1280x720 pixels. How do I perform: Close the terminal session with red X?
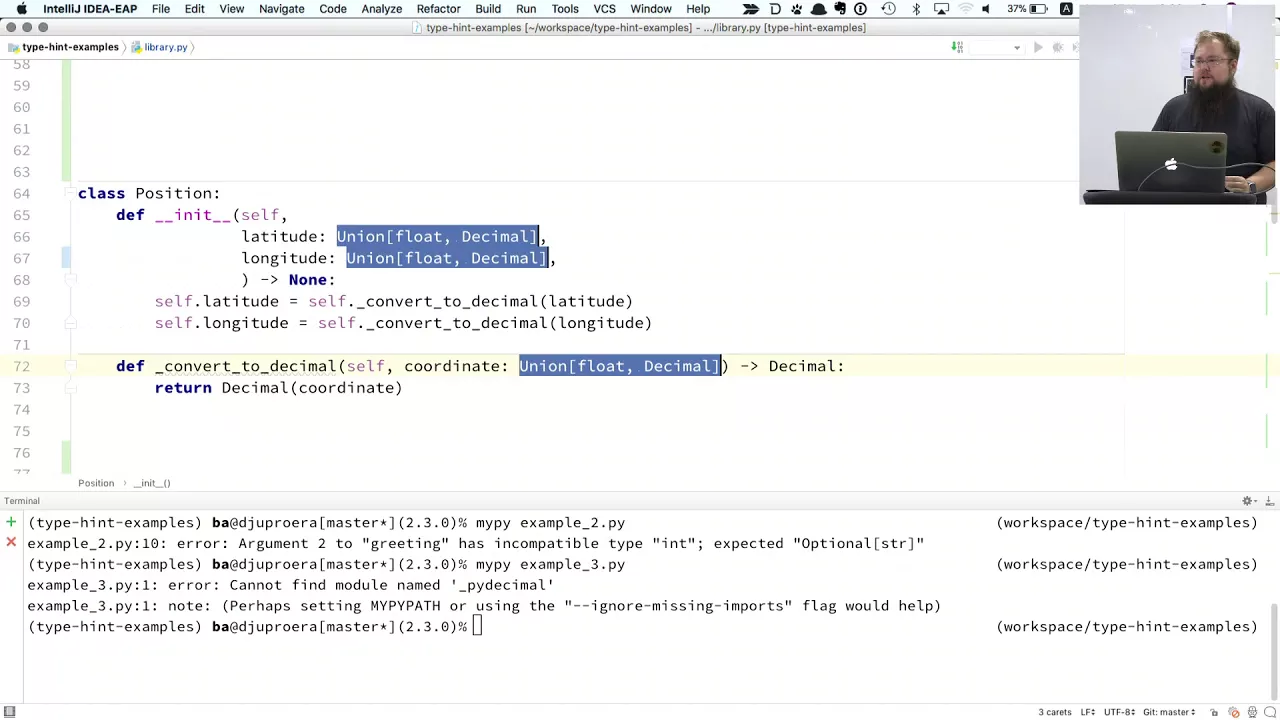click(x=11, y=542)
